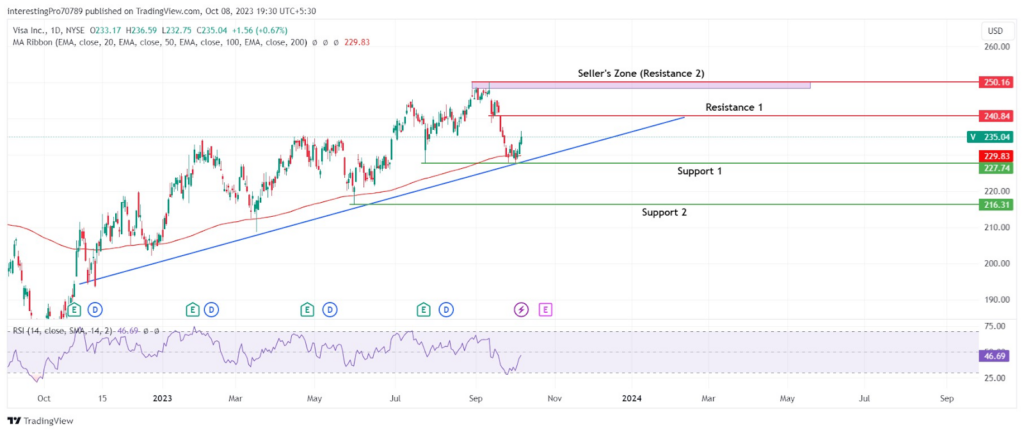Click the blue dividend D marker for November 2022
Screen dimensions: 1024x433
click(x=95, y=309)
